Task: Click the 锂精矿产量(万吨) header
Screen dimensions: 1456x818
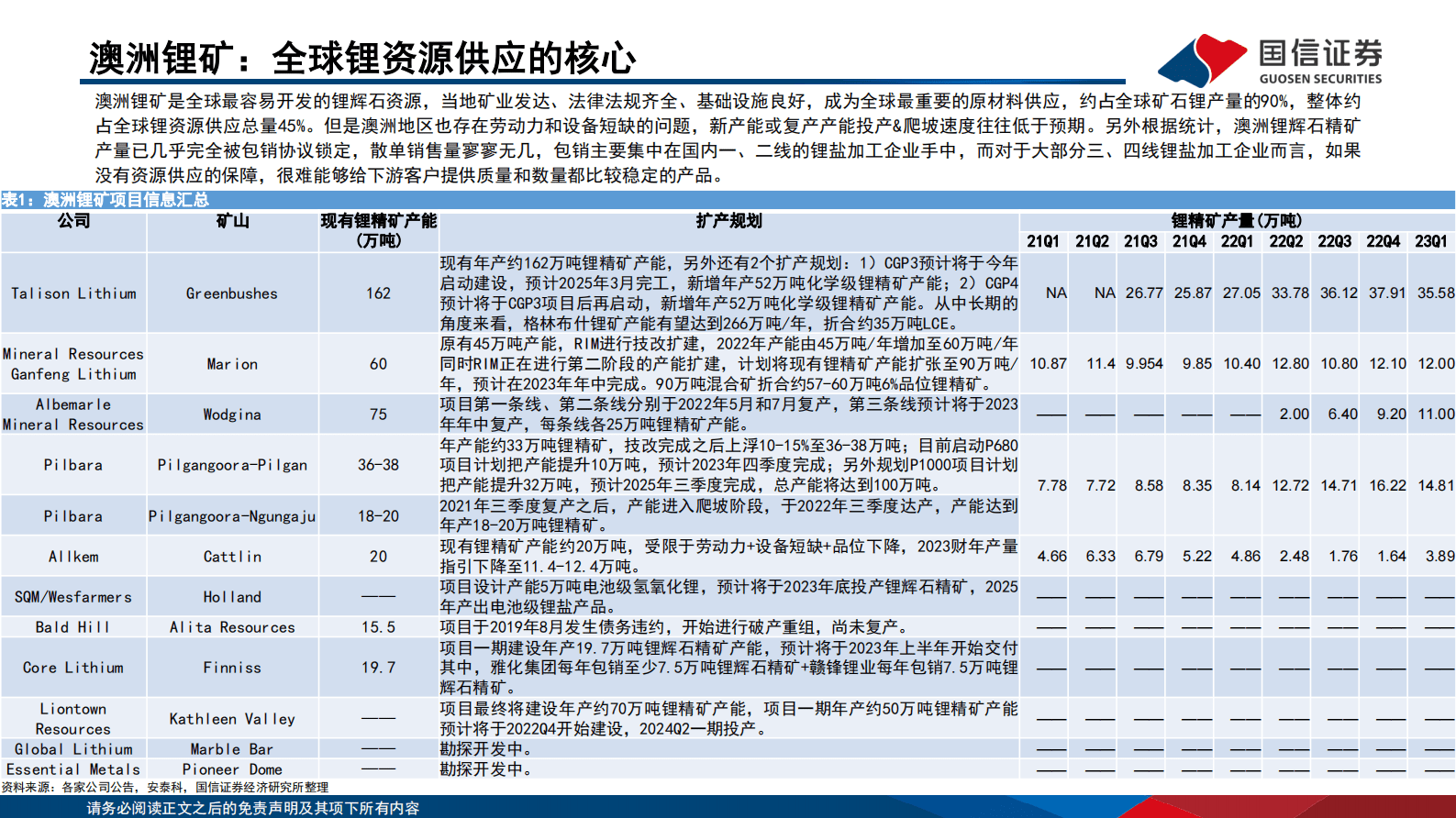Action: pos(1236,221)
